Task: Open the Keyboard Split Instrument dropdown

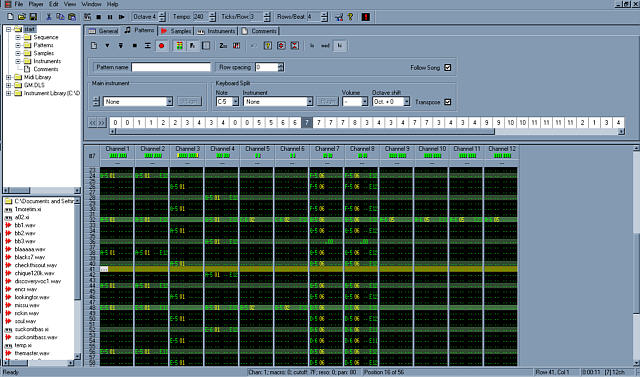Action: (x=310, y=101)
